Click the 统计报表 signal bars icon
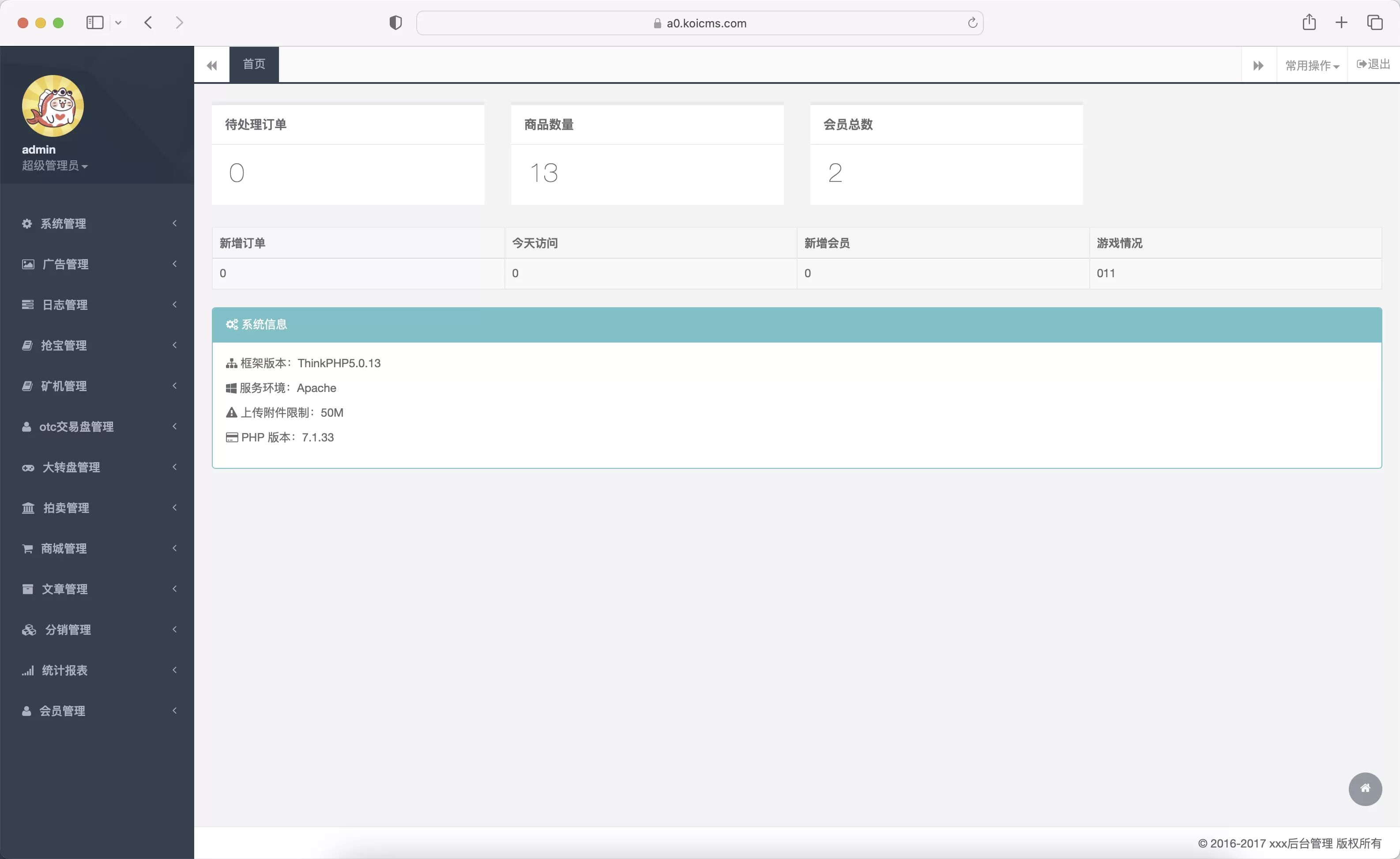This screenshot has width=1400, height=859. (28, 671)
